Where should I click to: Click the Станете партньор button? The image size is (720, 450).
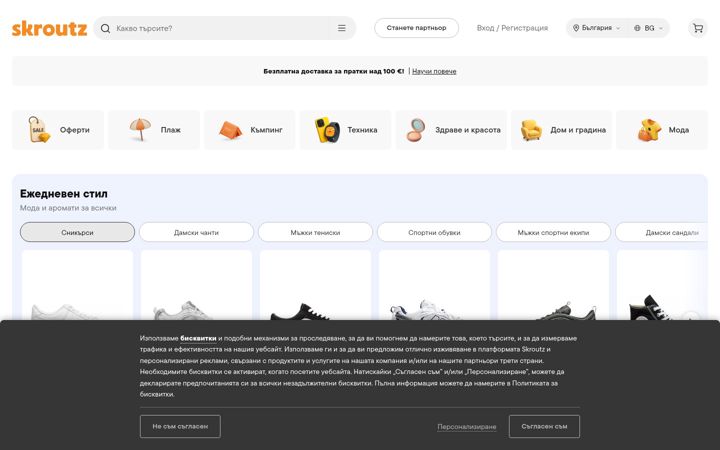tap(416, 28)
